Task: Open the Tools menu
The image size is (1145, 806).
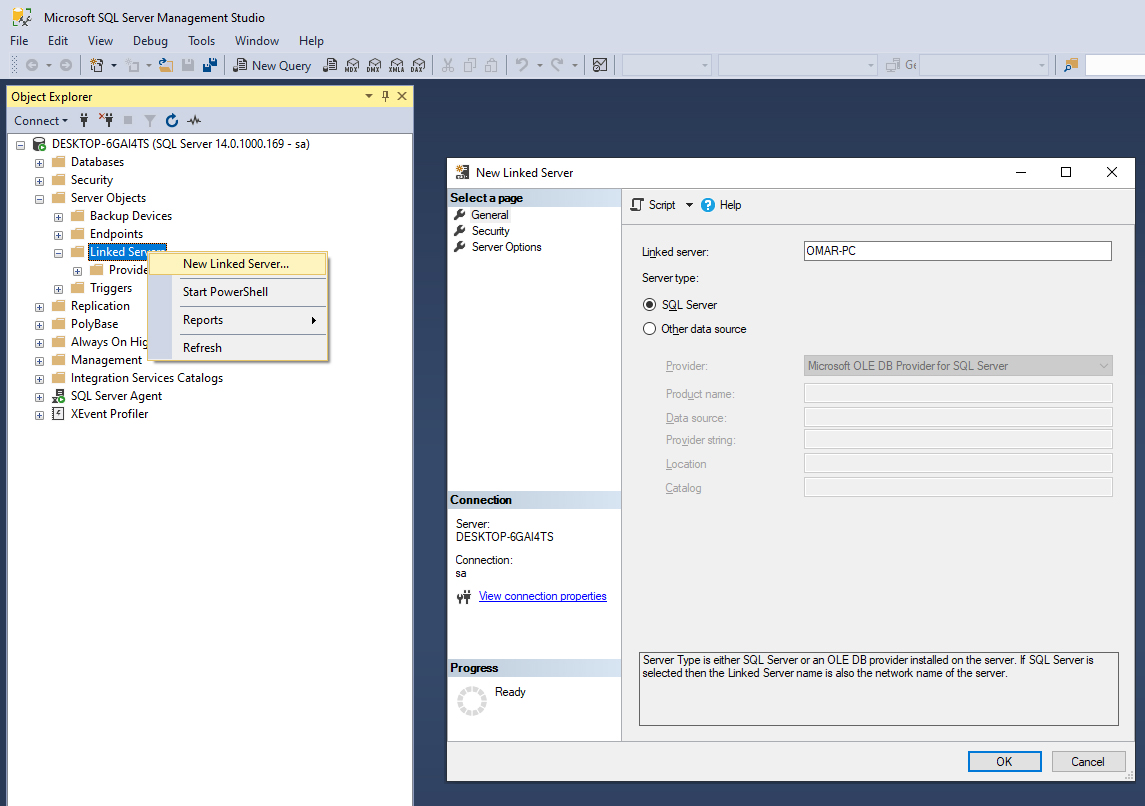Action: tap(202, 41)
